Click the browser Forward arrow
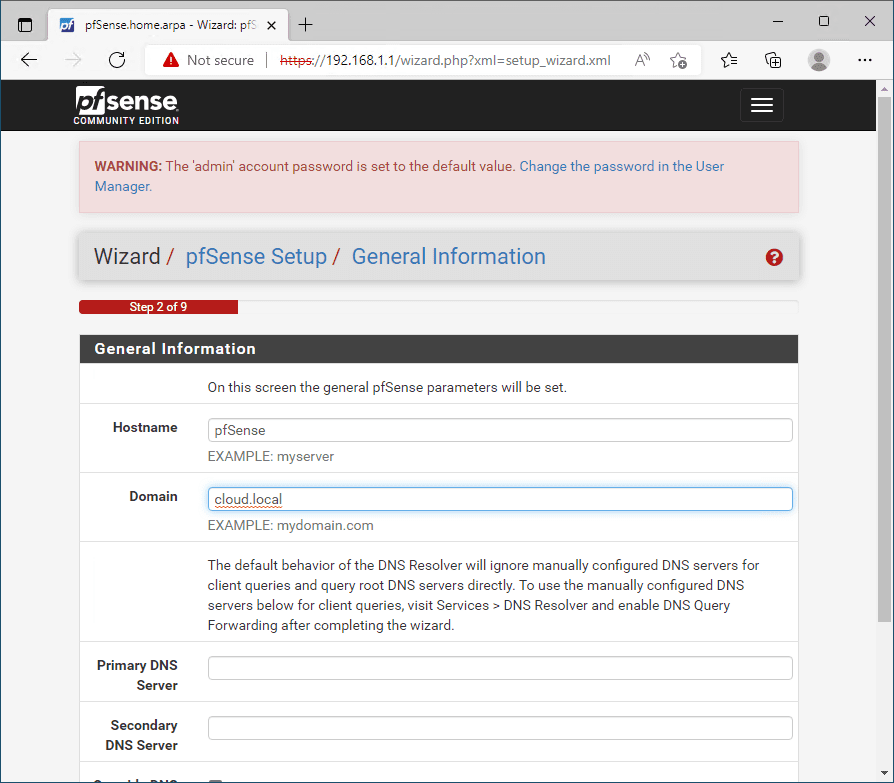Image resolution: width=894 pixels, height=783 pixels. pos(73,60)
